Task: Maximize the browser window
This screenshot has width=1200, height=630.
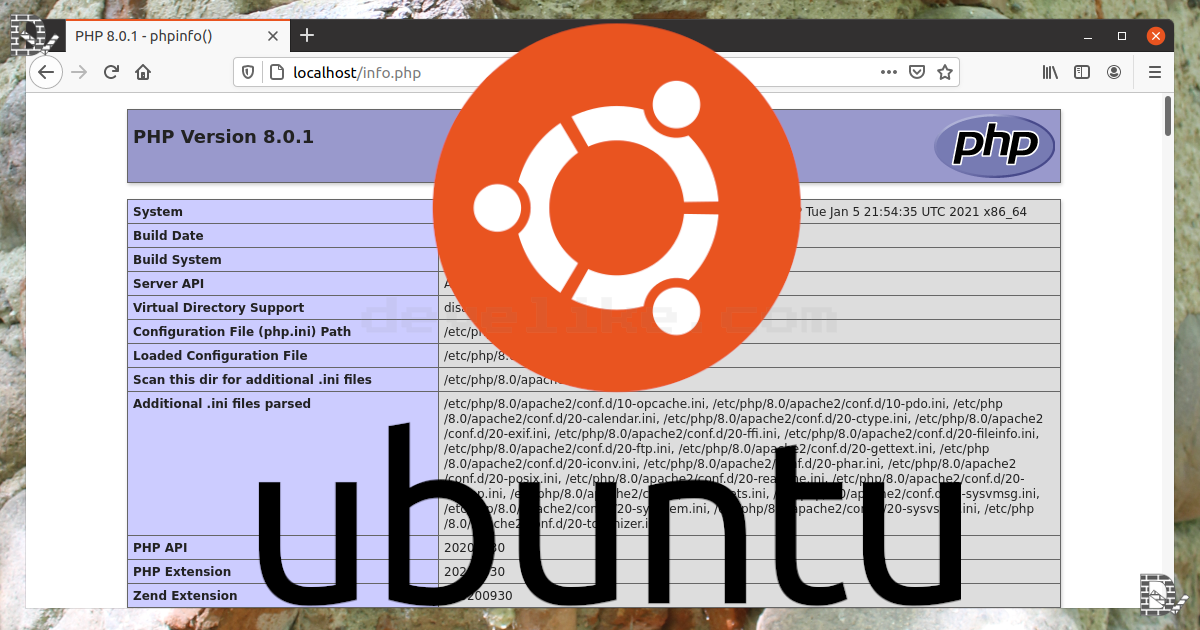Action: pyautogui.click(x=1122, y=36)
